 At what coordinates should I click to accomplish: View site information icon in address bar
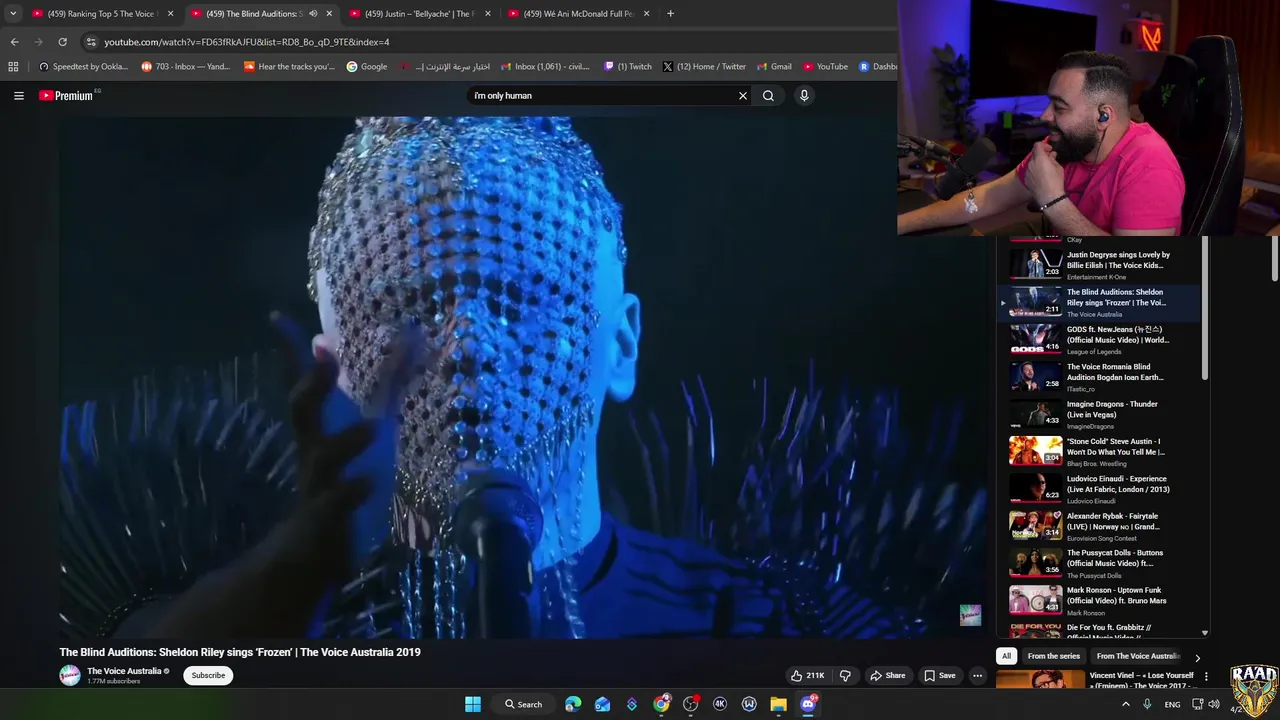click(91, 42)
